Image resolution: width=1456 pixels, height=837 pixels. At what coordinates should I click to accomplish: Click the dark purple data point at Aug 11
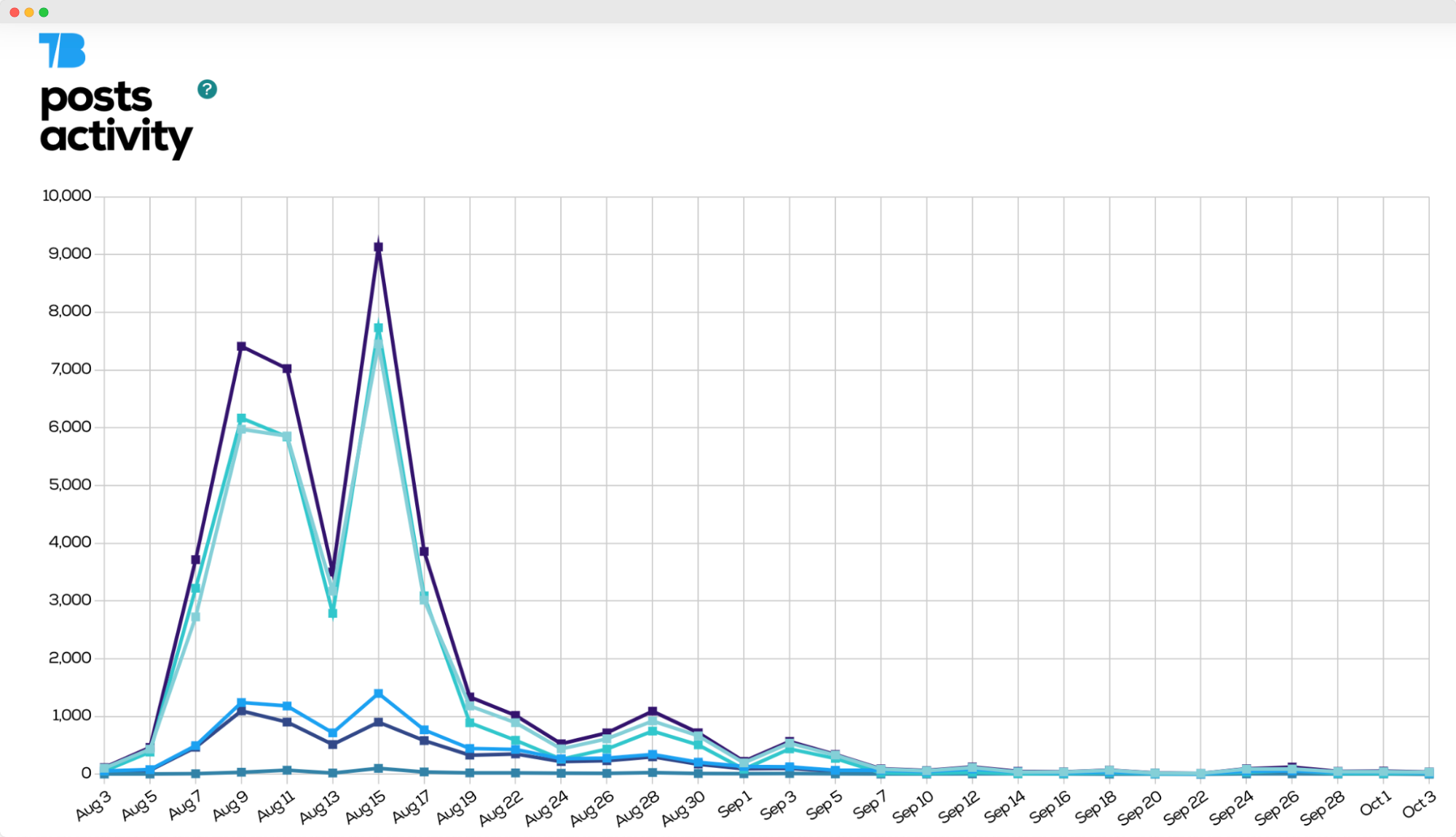tap(287, 369)
